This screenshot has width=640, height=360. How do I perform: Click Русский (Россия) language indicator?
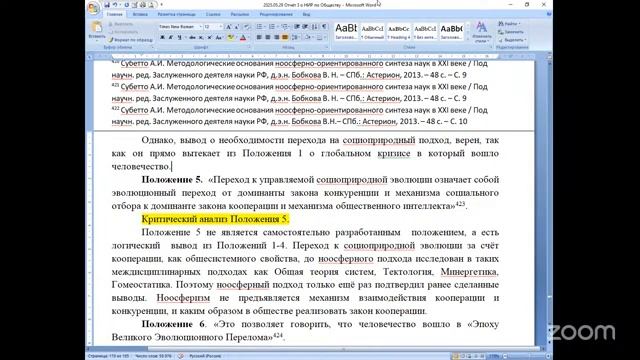(x=205, y=356)
